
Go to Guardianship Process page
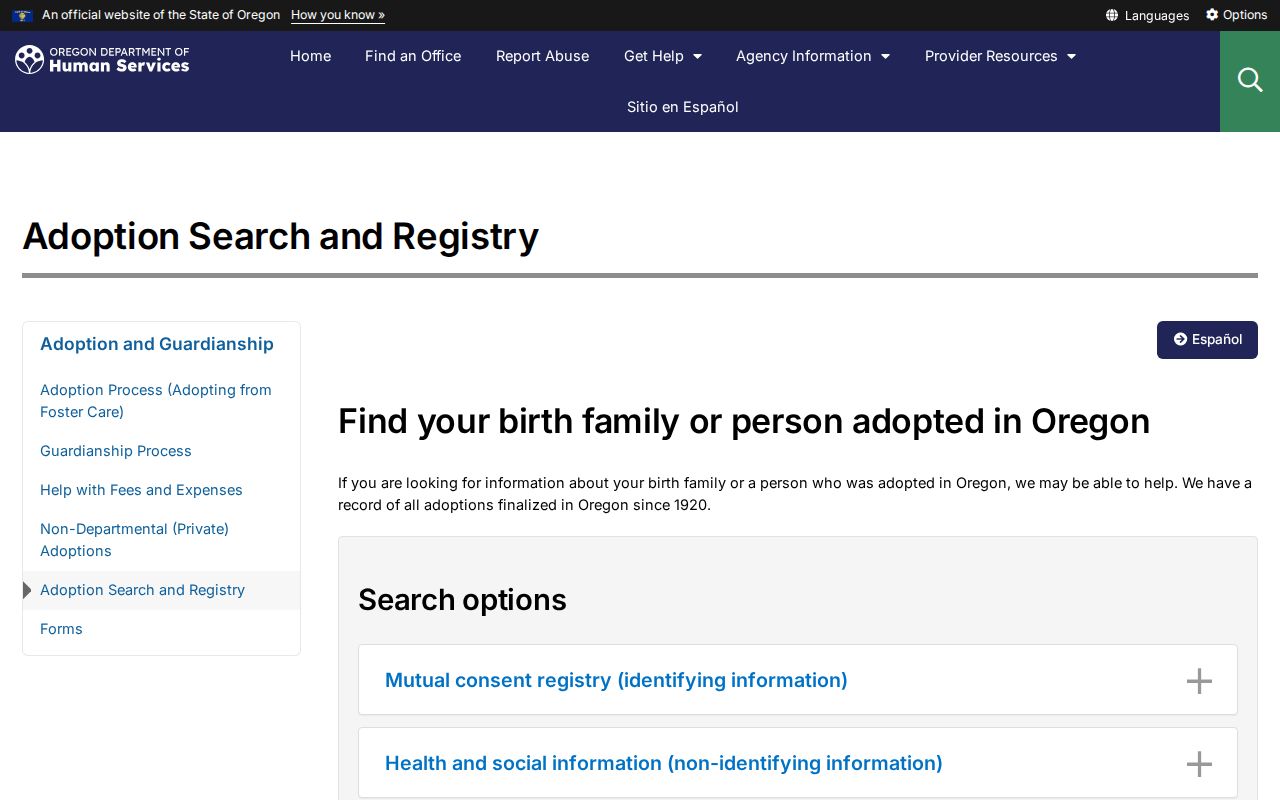pos(116,451)
